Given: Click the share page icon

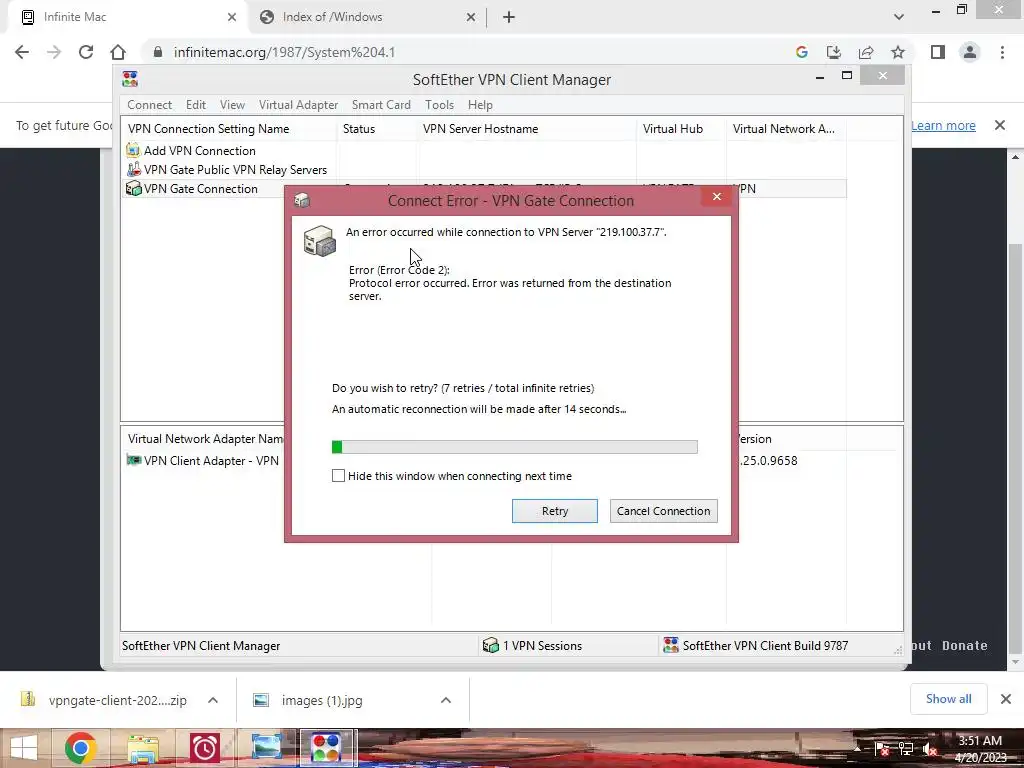Looking at the screenshot, I should click(866, 52).
